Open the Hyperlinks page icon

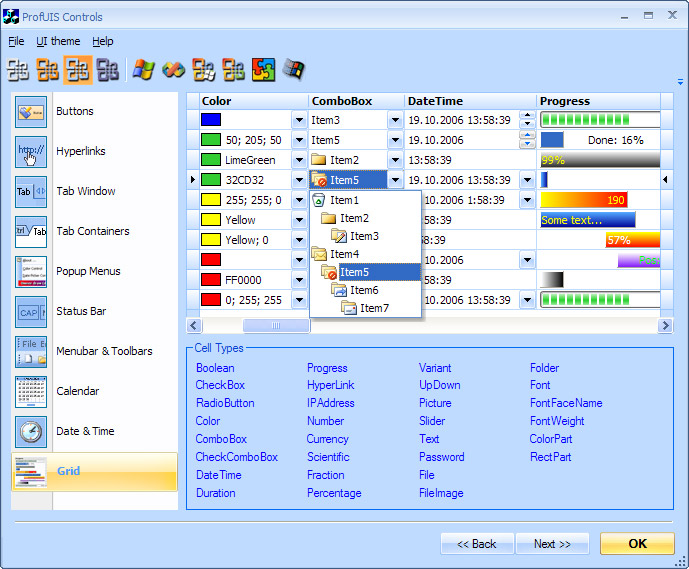pos(31,152)
